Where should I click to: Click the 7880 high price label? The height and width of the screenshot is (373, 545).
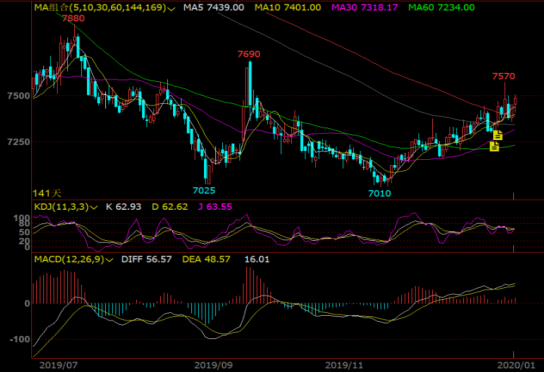coord(73,18)
